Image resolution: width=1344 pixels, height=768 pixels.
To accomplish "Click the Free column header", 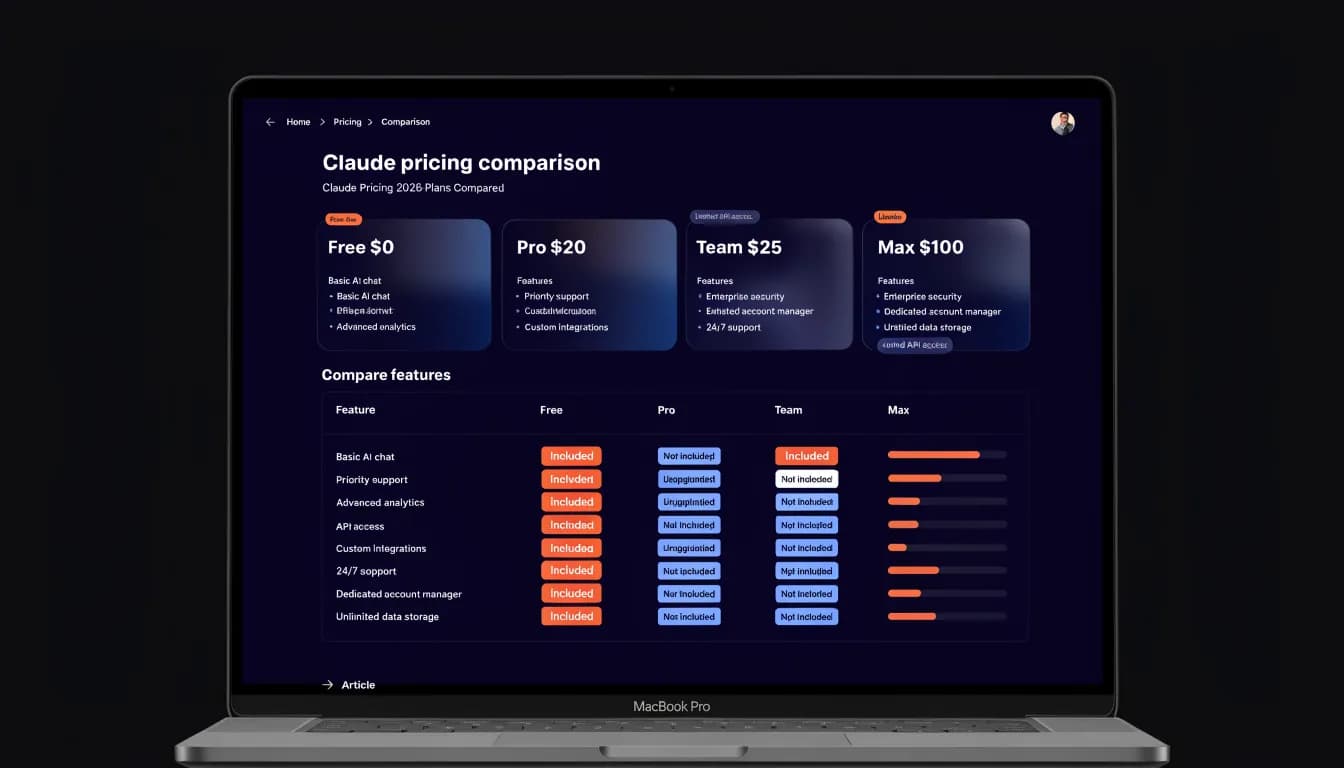I will (551, 410).
